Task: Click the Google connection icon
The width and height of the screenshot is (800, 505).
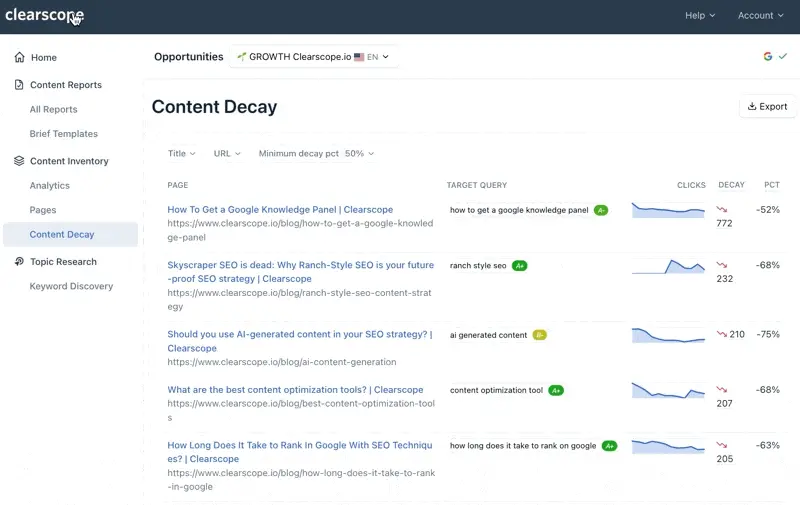Action: 767,56
